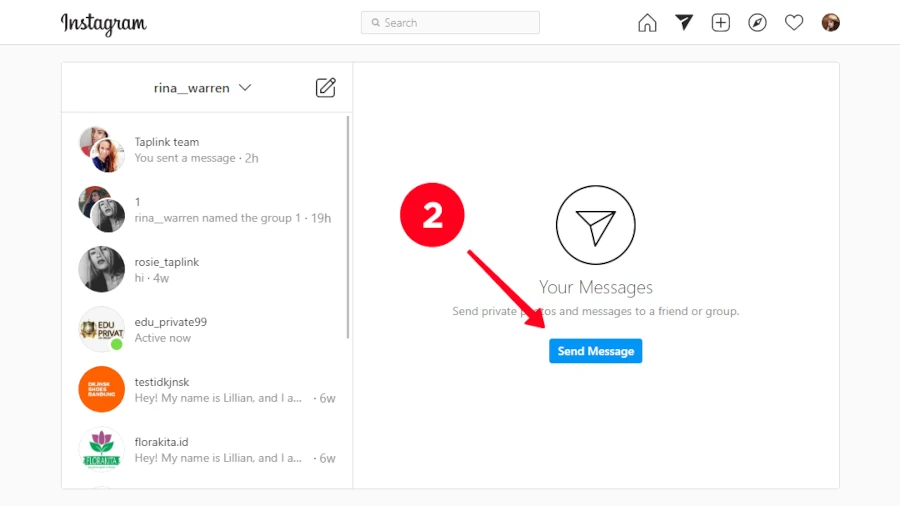Screen dimensions: 900x506
Task: Click the search magnifier icon
Action: [375, 23]
